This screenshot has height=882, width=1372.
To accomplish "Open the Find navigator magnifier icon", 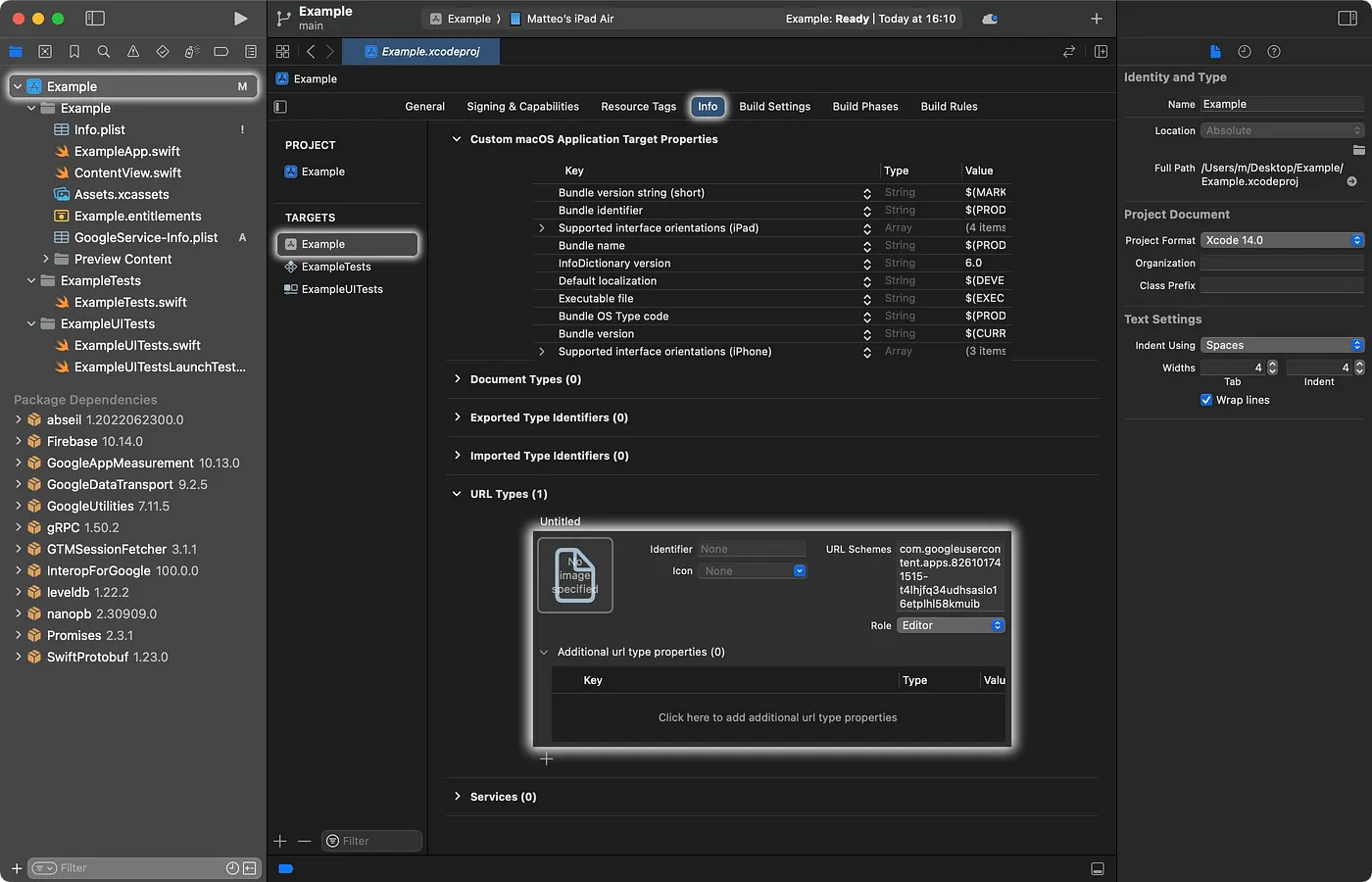I will click(104, 51).
